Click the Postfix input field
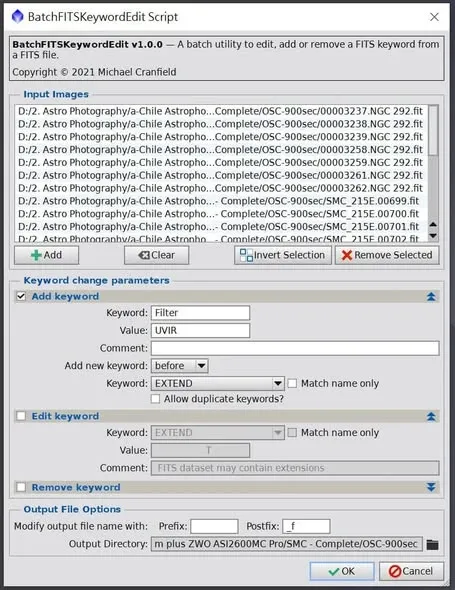Viewport: 455px width, 590px height. coord(306,526)
